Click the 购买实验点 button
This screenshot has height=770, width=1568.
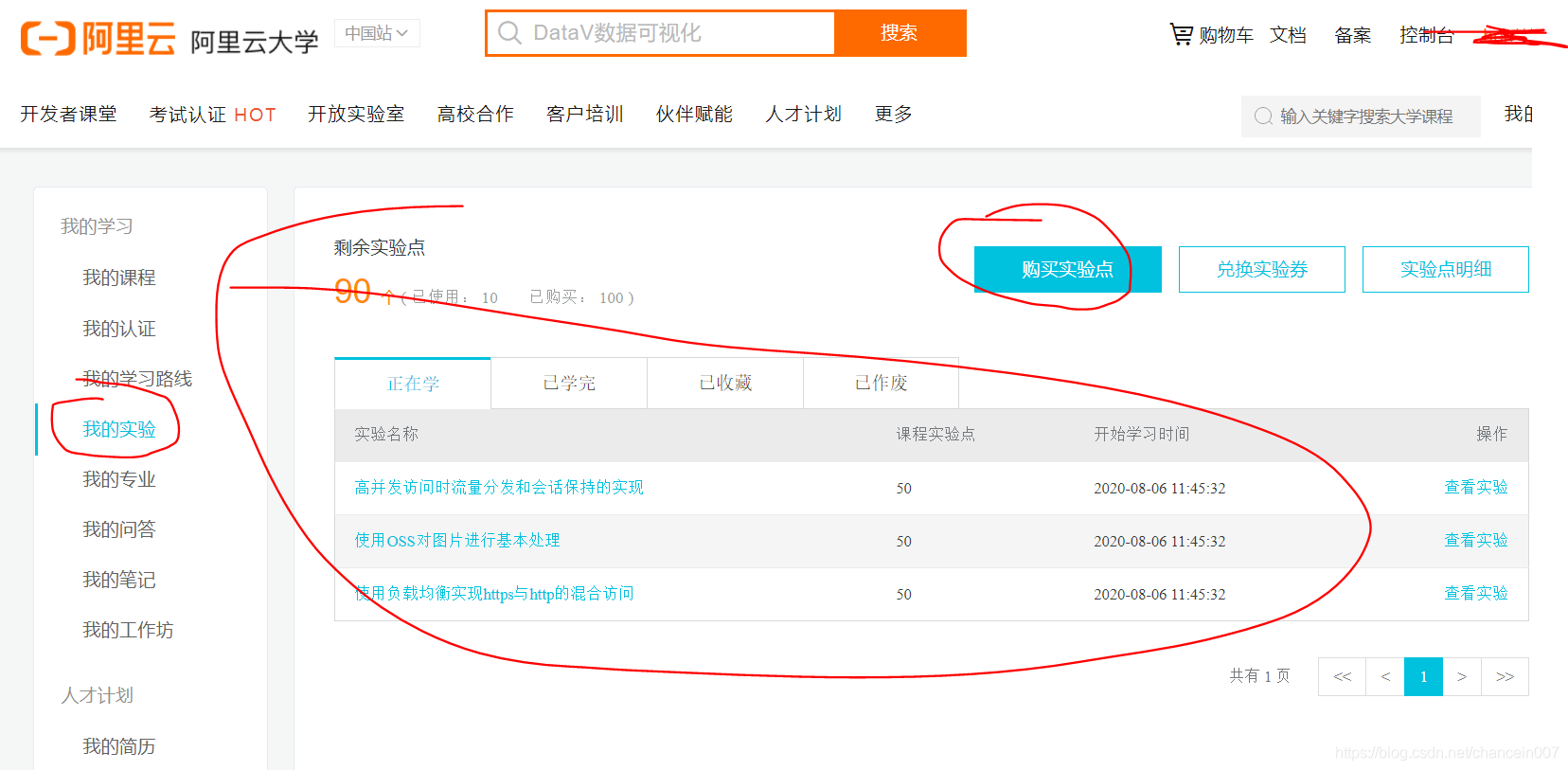click(x=1067, y=269)
